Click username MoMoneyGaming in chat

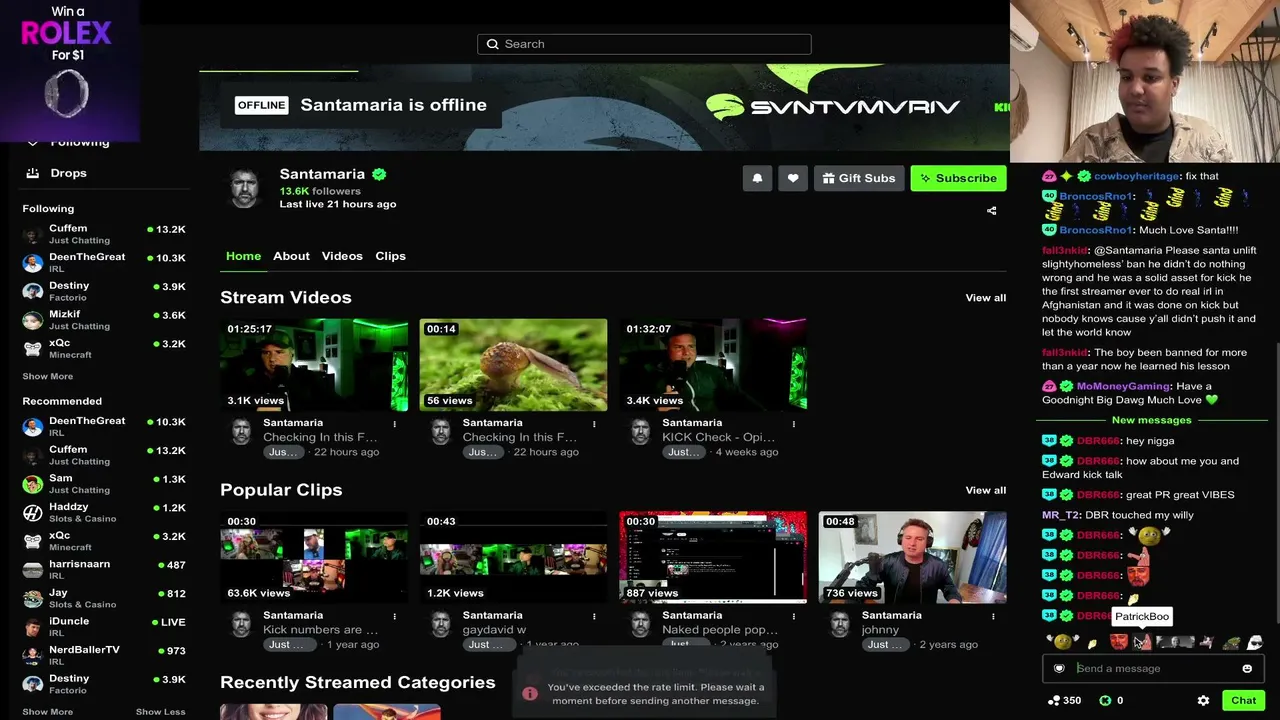pos(1123,386)
